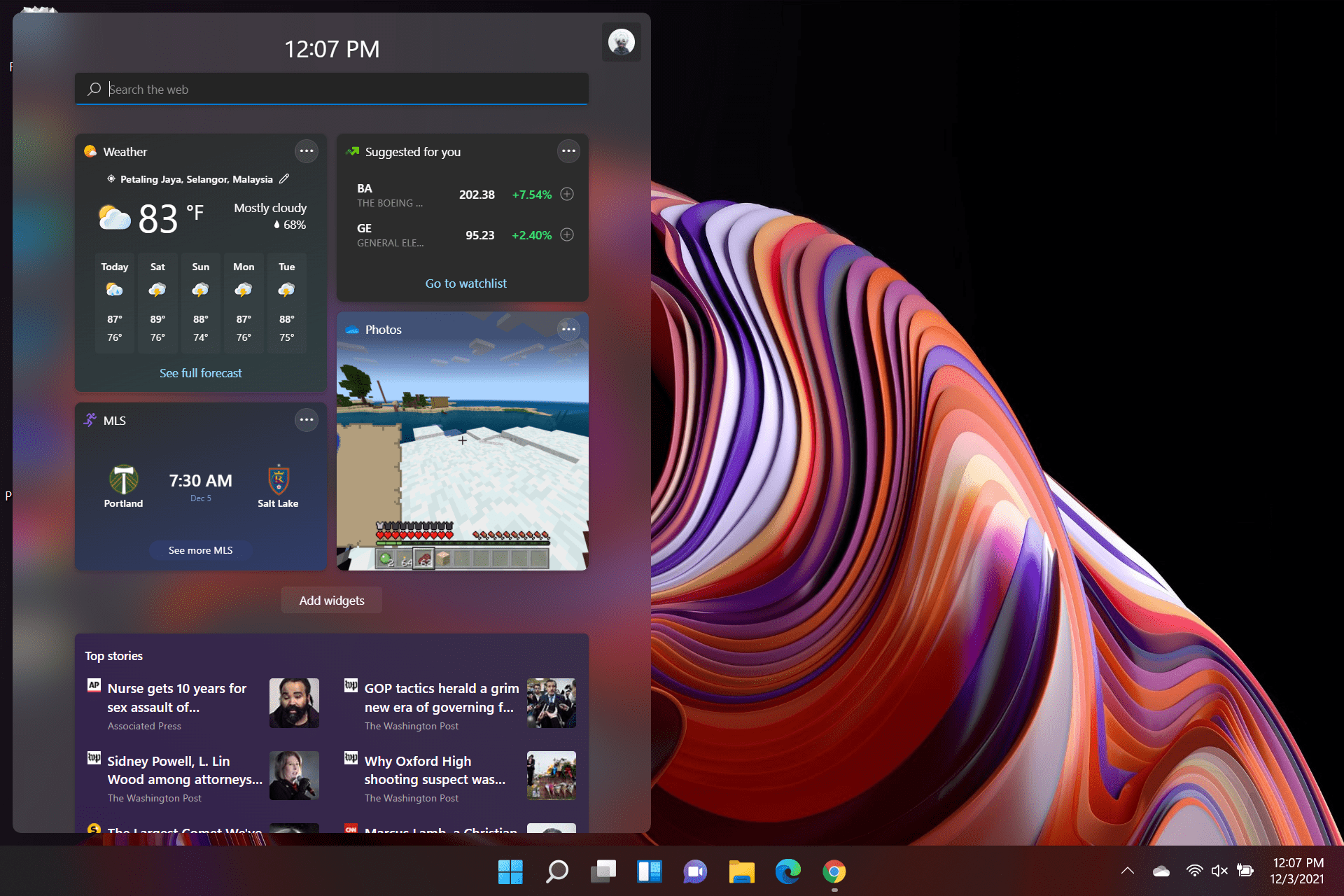
Task: Add BA Boeing stock to watchlist
Action: pyautogui.click(x=567, y=195)
